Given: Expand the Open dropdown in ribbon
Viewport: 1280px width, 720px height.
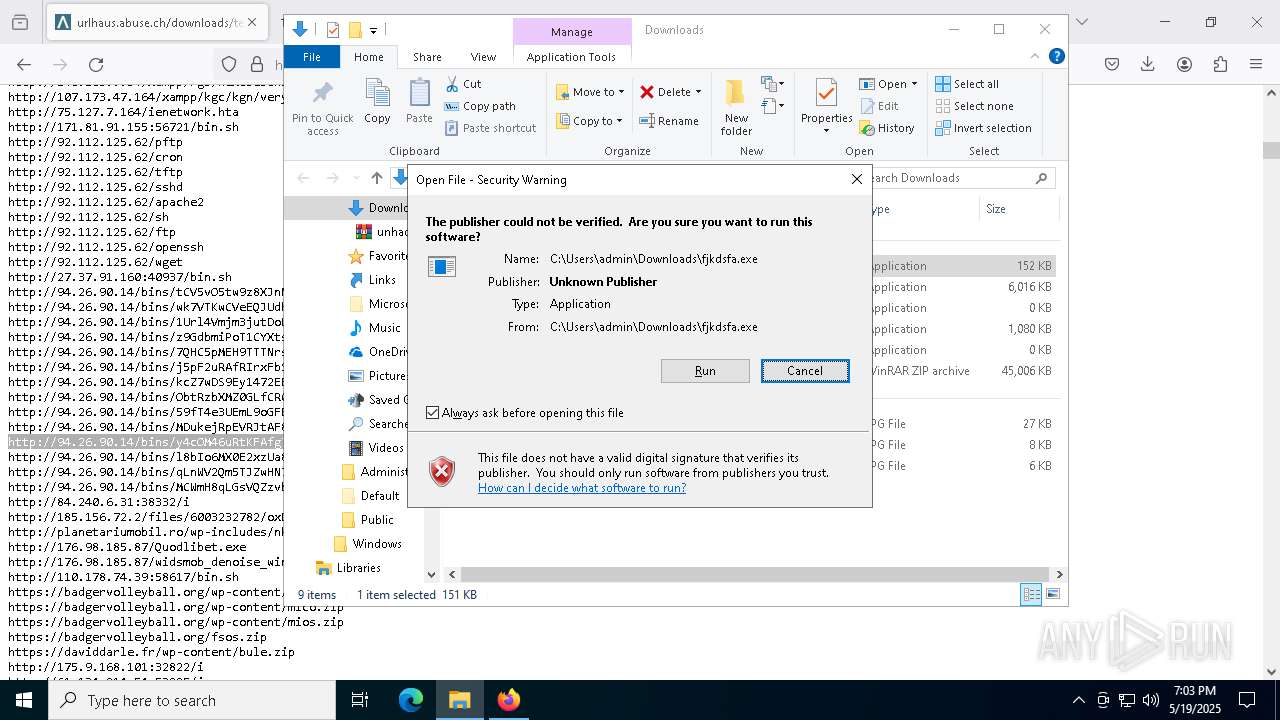Looking at the screenshot, I should (x=914, y=84).
